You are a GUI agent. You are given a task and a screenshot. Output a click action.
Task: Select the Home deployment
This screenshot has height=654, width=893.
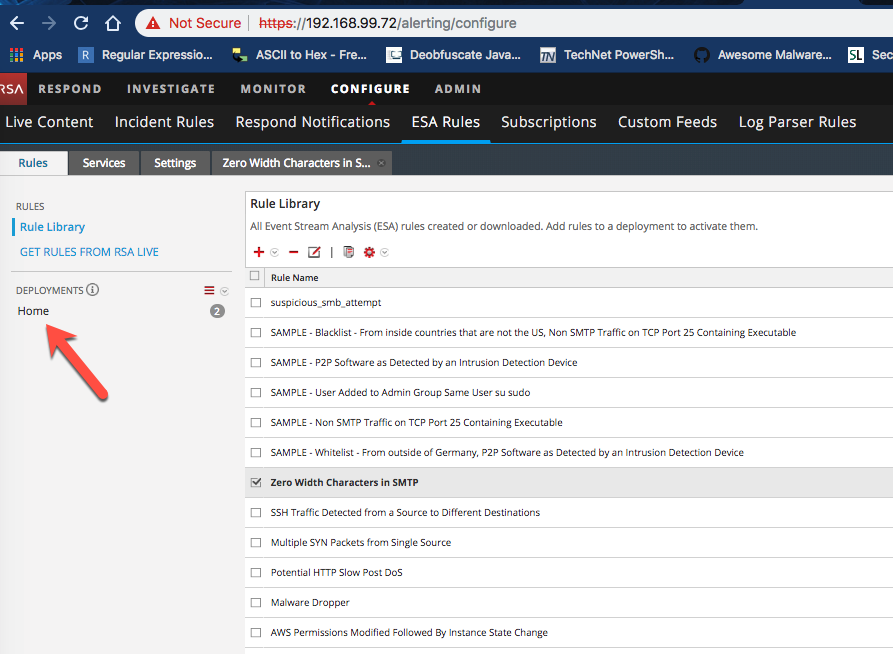point(33,311)
